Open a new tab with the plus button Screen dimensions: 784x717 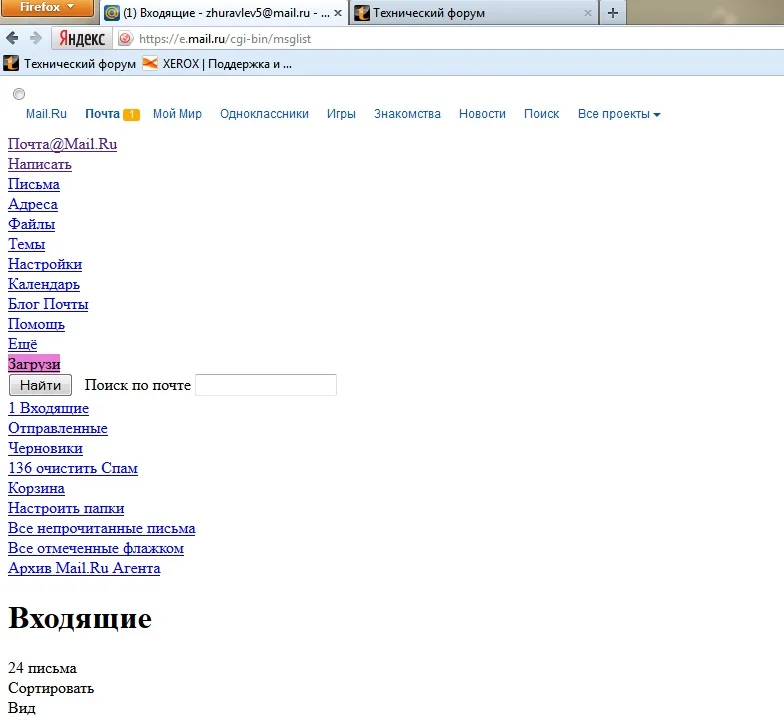click(612, 13)
